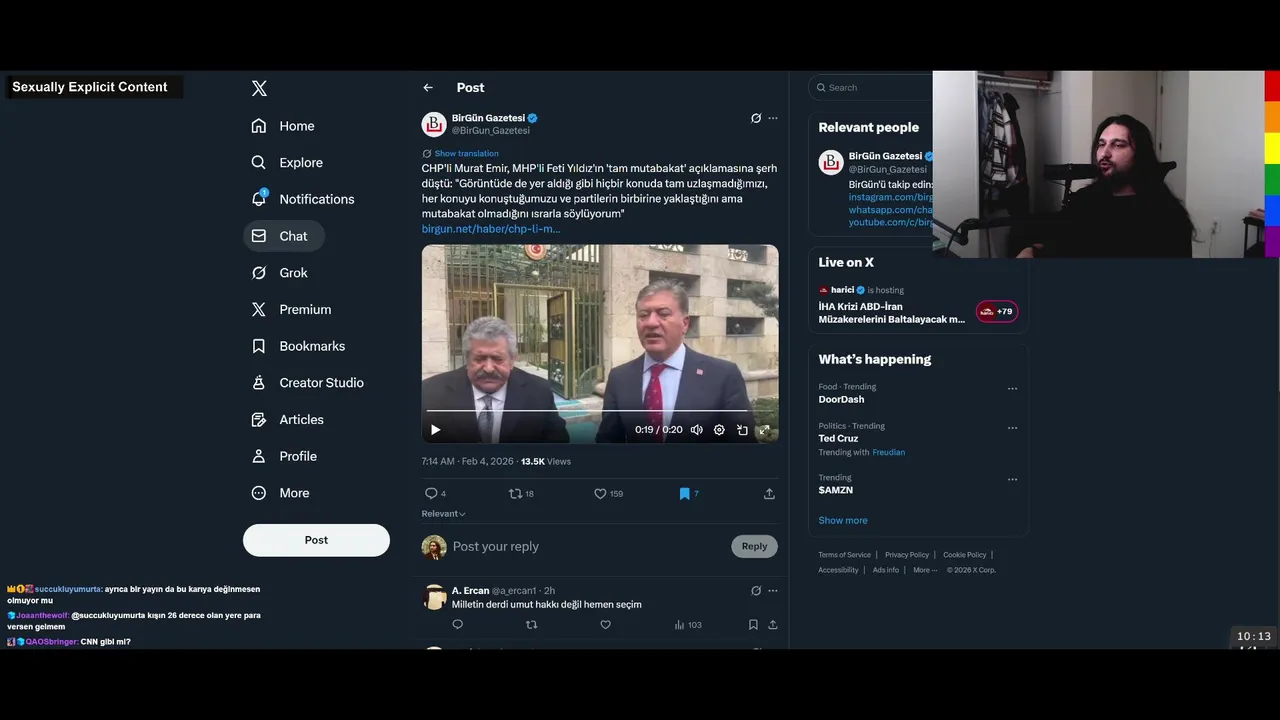Open A. Ercan's profile avatar
The image size is (1280, 720).
434,597
